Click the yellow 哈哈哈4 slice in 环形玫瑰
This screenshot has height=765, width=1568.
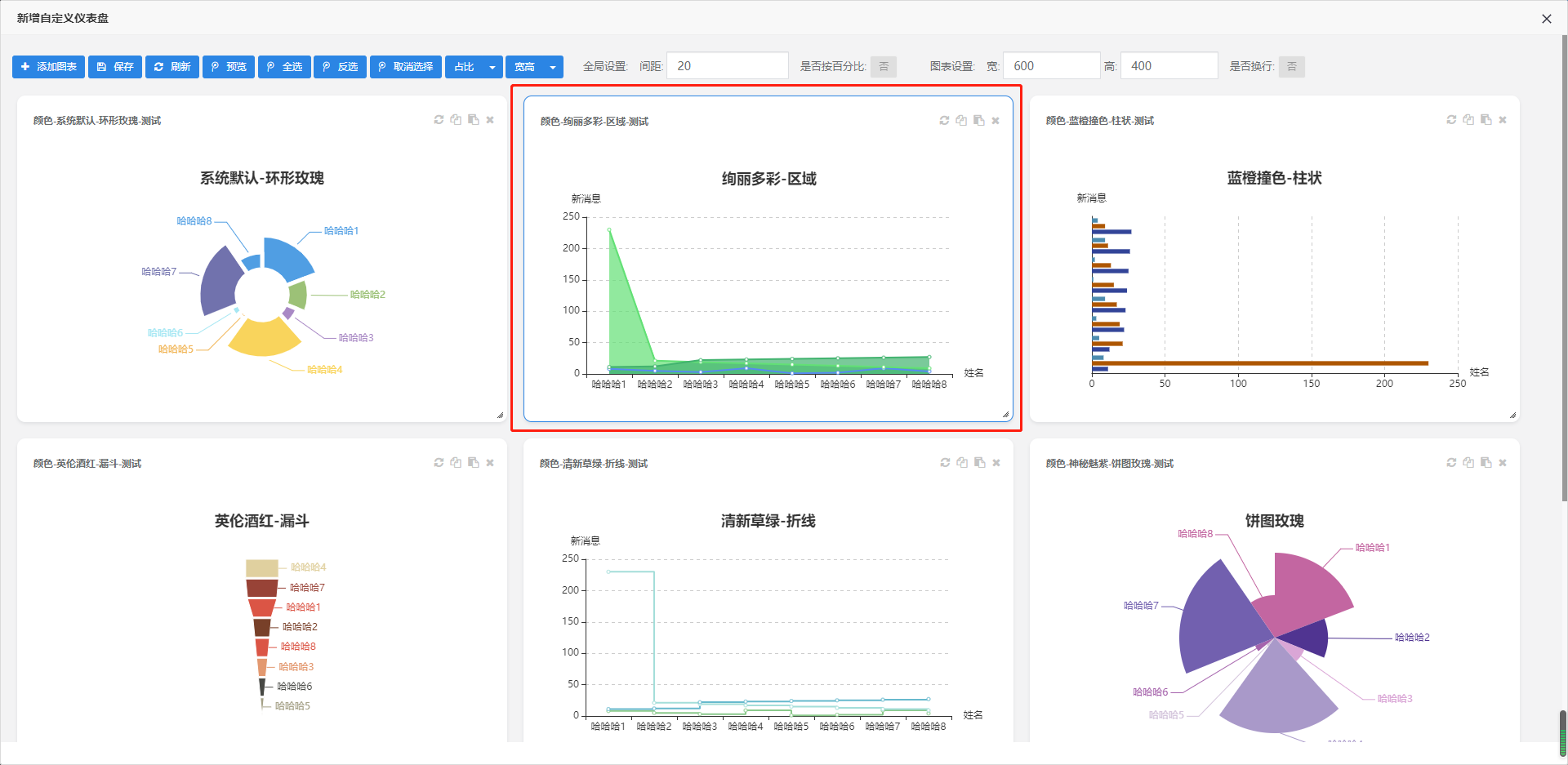click(264, 338)
